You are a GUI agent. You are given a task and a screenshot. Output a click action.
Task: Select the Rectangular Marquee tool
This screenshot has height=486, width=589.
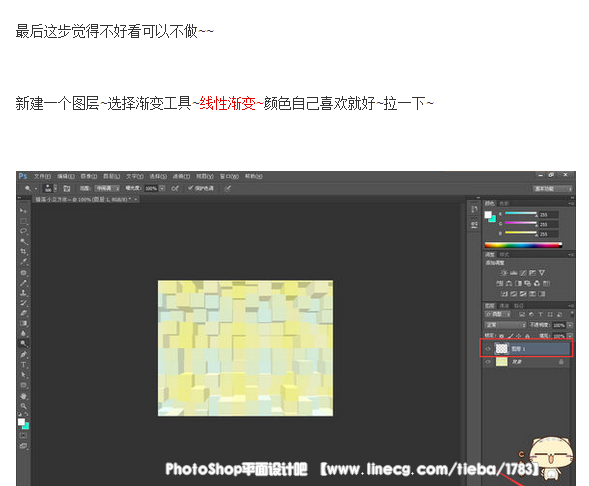tap(23, 221)
